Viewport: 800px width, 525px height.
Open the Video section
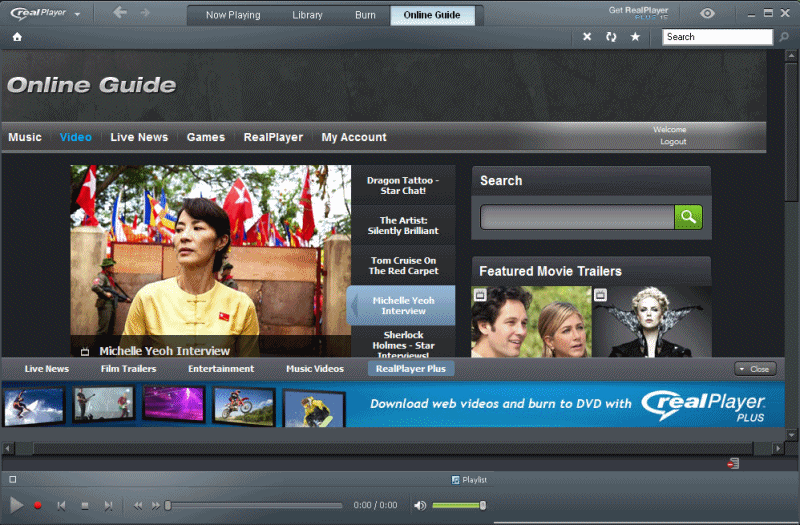(76, 137)
